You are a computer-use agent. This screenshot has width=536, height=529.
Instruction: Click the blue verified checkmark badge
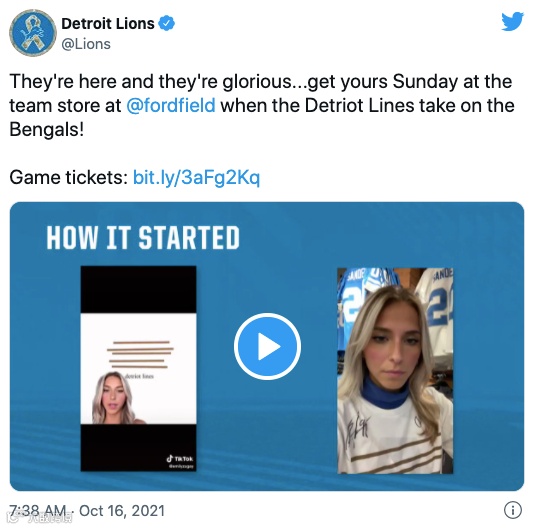pyautogui.click(x=167, y=23)
